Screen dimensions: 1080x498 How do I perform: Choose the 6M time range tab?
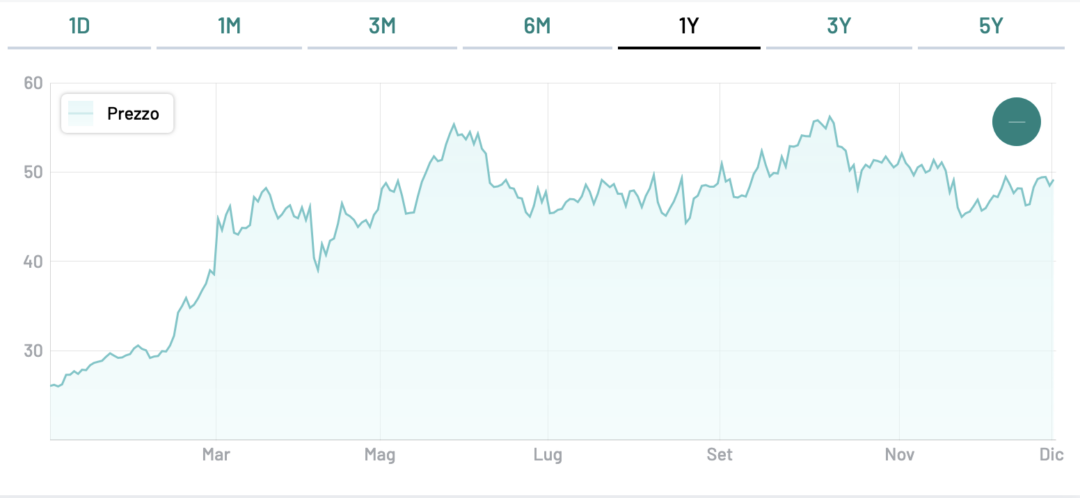click(x=537, y=26)
